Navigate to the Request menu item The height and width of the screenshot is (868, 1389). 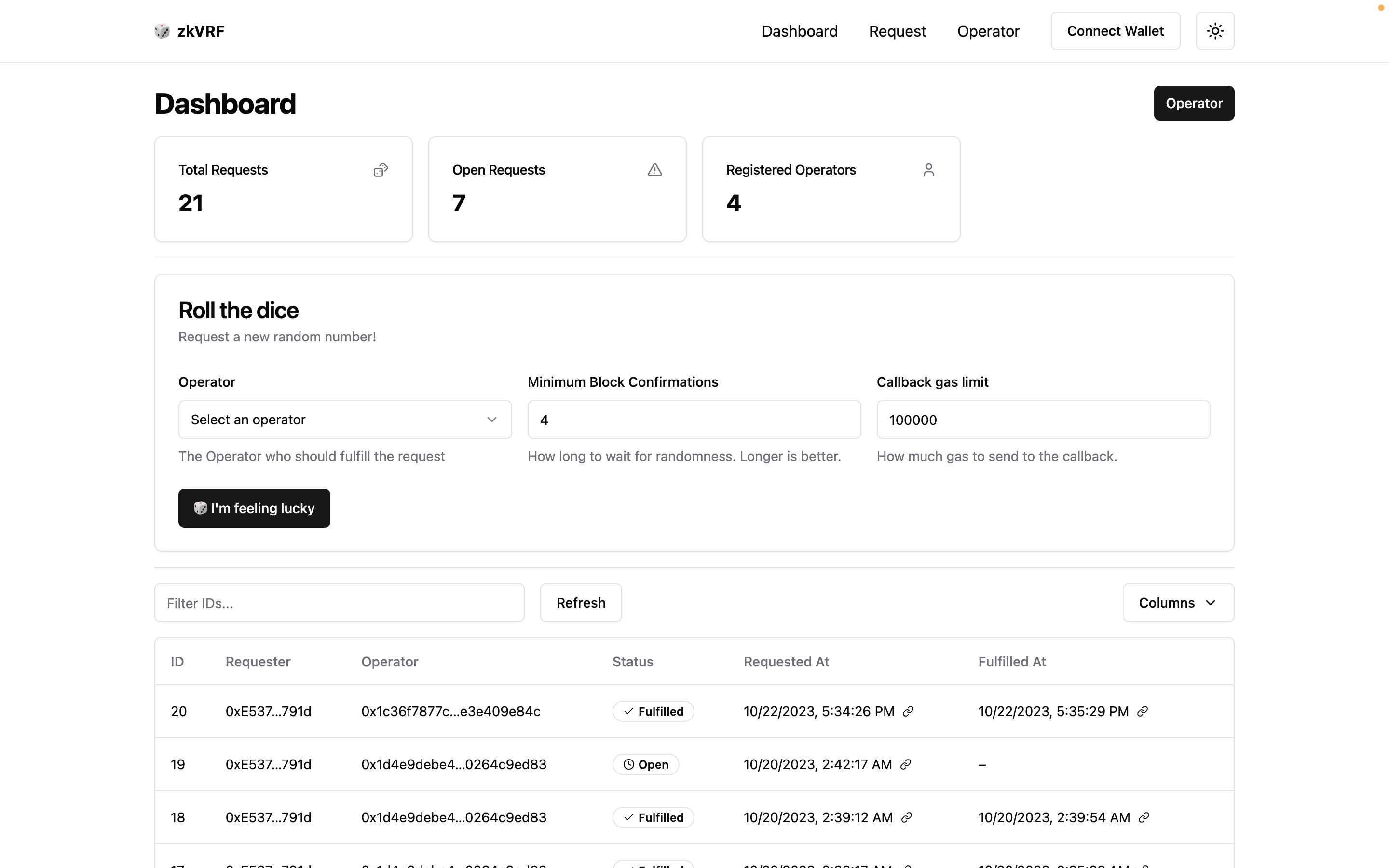click(897, 31)
